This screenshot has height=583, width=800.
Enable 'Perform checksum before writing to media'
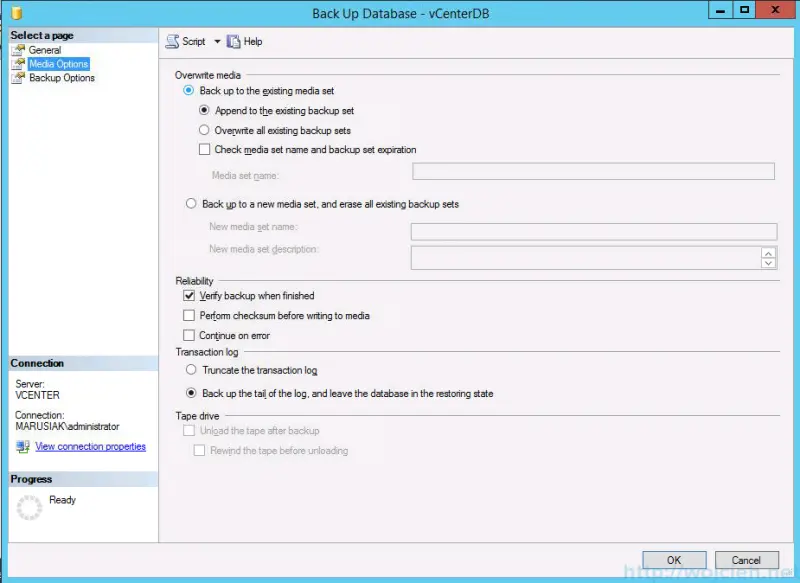tap(190, 314)
